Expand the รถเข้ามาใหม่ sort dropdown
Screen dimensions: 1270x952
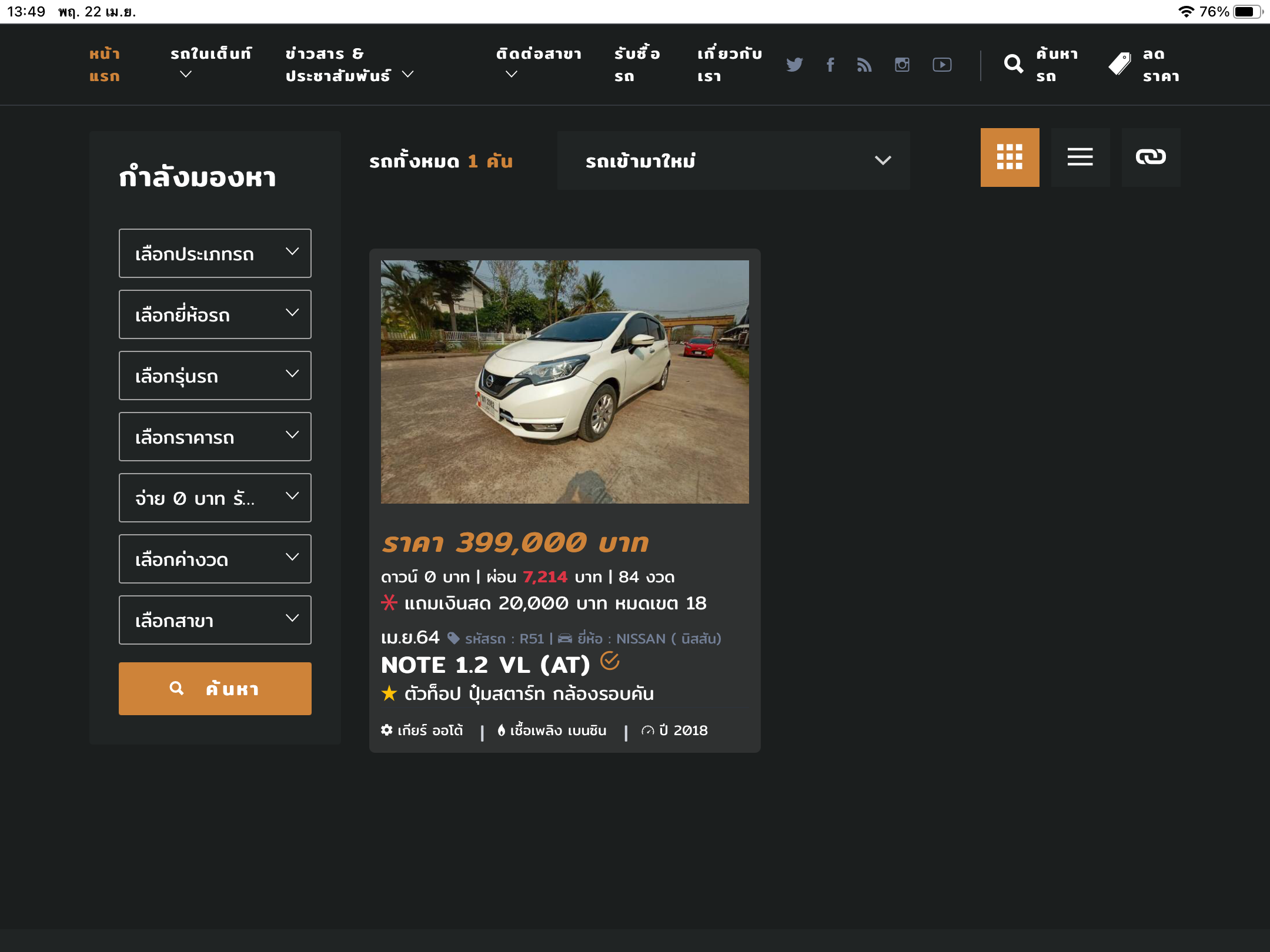click(x=733, y=160)
